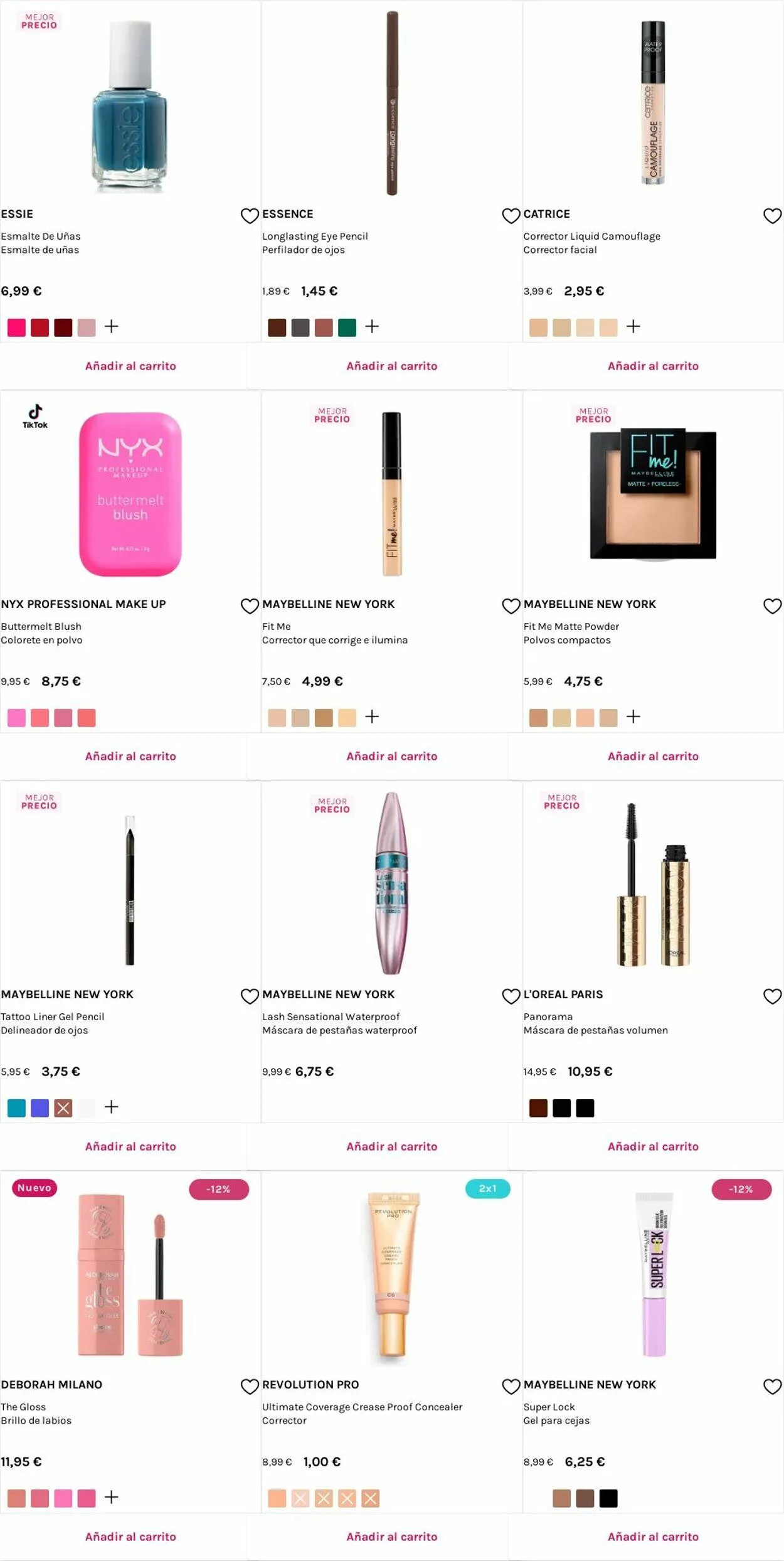
Task: Save Deborah Milano The Gloss to favorites
Action: tap(250, 1387)
